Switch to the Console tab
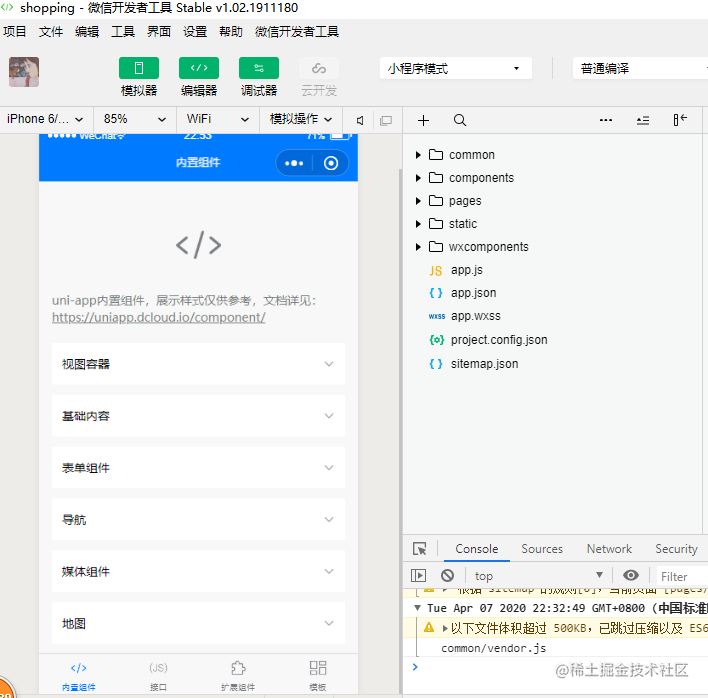708x698 pixels. click(x=476, y=549)
